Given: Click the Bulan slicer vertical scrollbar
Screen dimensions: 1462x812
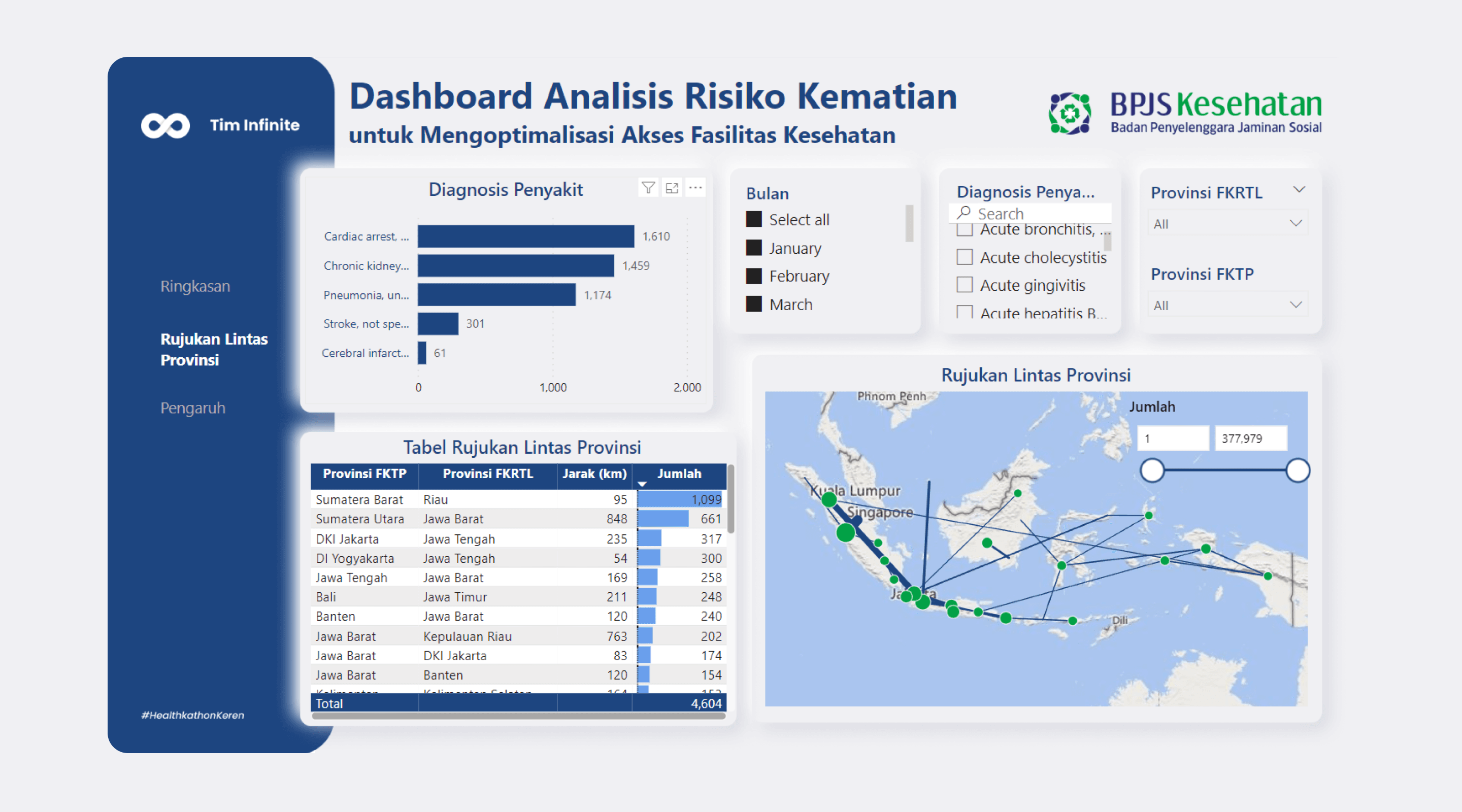Looking at the screenshot, I should point(909,223).
